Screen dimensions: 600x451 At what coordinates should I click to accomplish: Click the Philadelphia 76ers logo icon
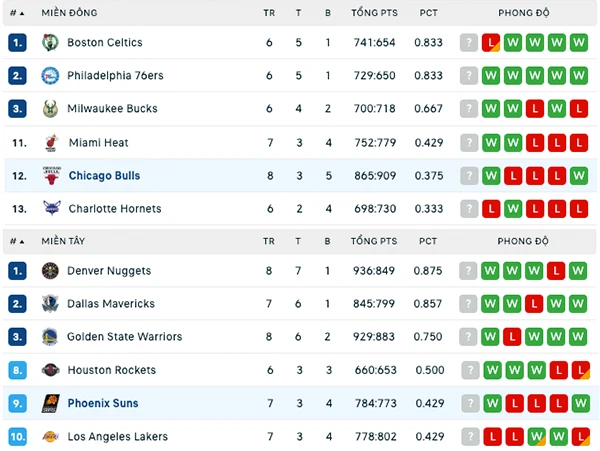pyautogui.click(x=50, y=76)
